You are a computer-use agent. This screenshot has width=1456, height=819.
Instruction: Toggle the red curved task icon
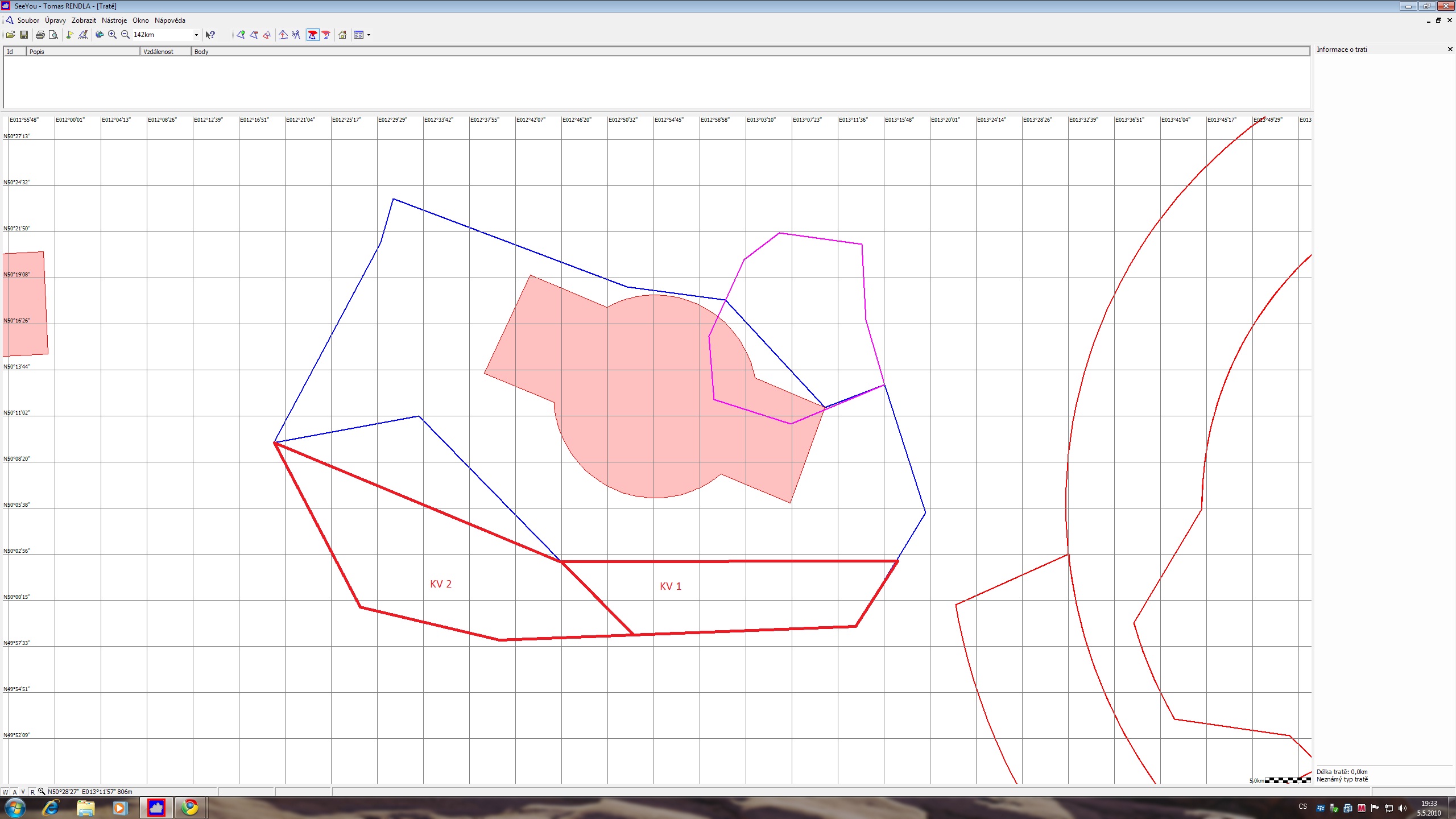pyautogui.click(x=326, y=35)
